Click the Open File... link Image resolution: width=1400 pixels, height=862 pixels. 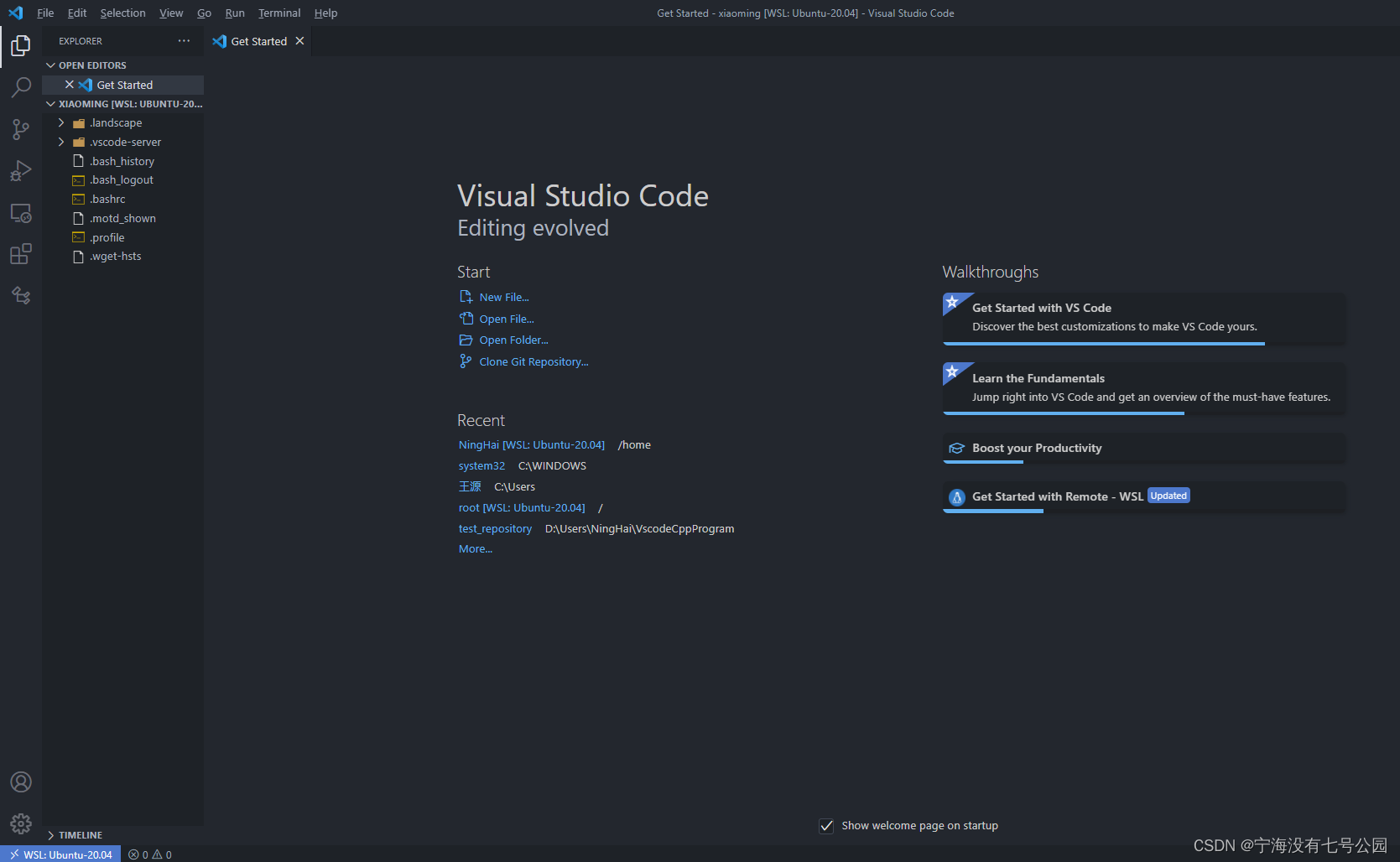point(507,319)
